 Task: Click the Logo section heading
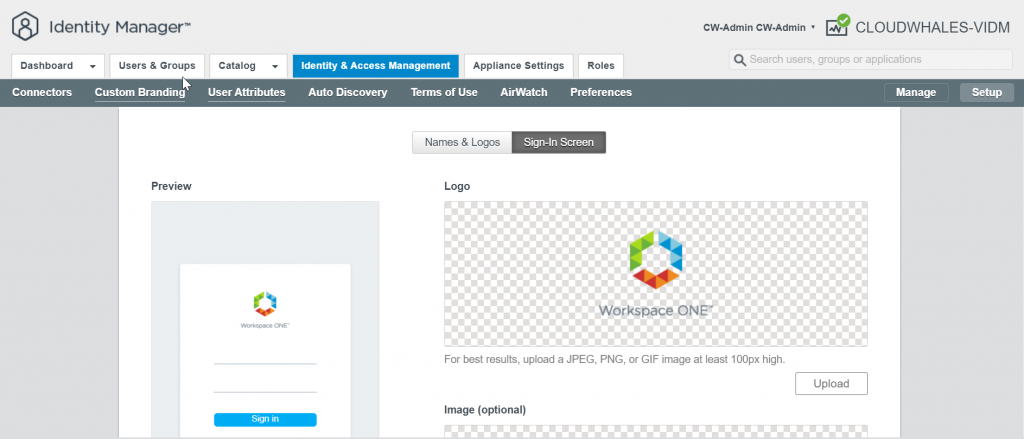[x=457, y=186]
